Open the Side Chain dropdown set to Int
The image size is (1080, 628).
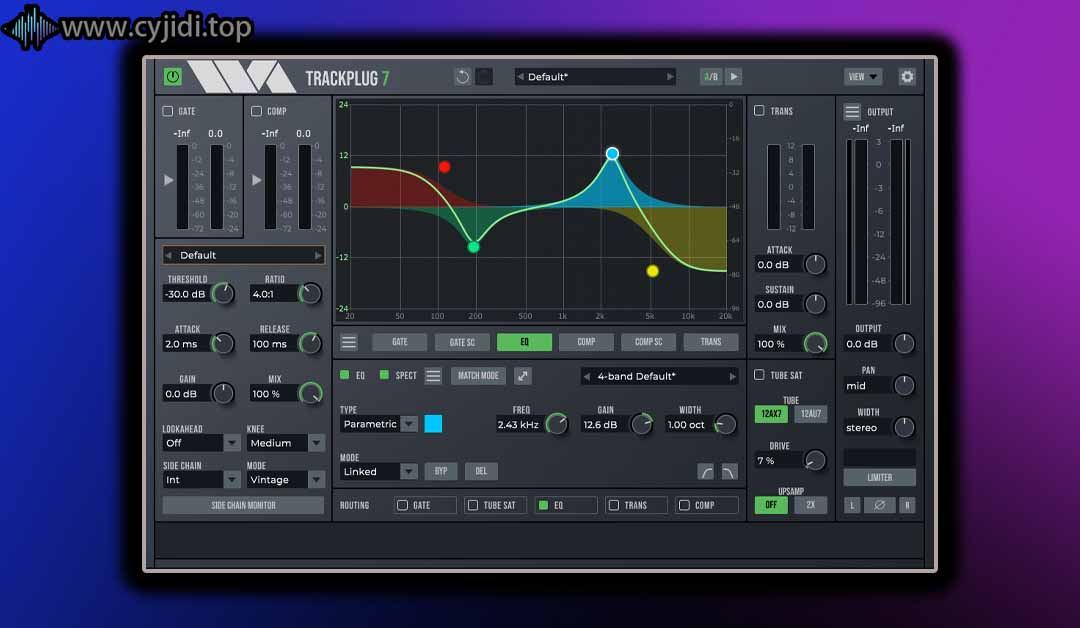tap(201, 479)
